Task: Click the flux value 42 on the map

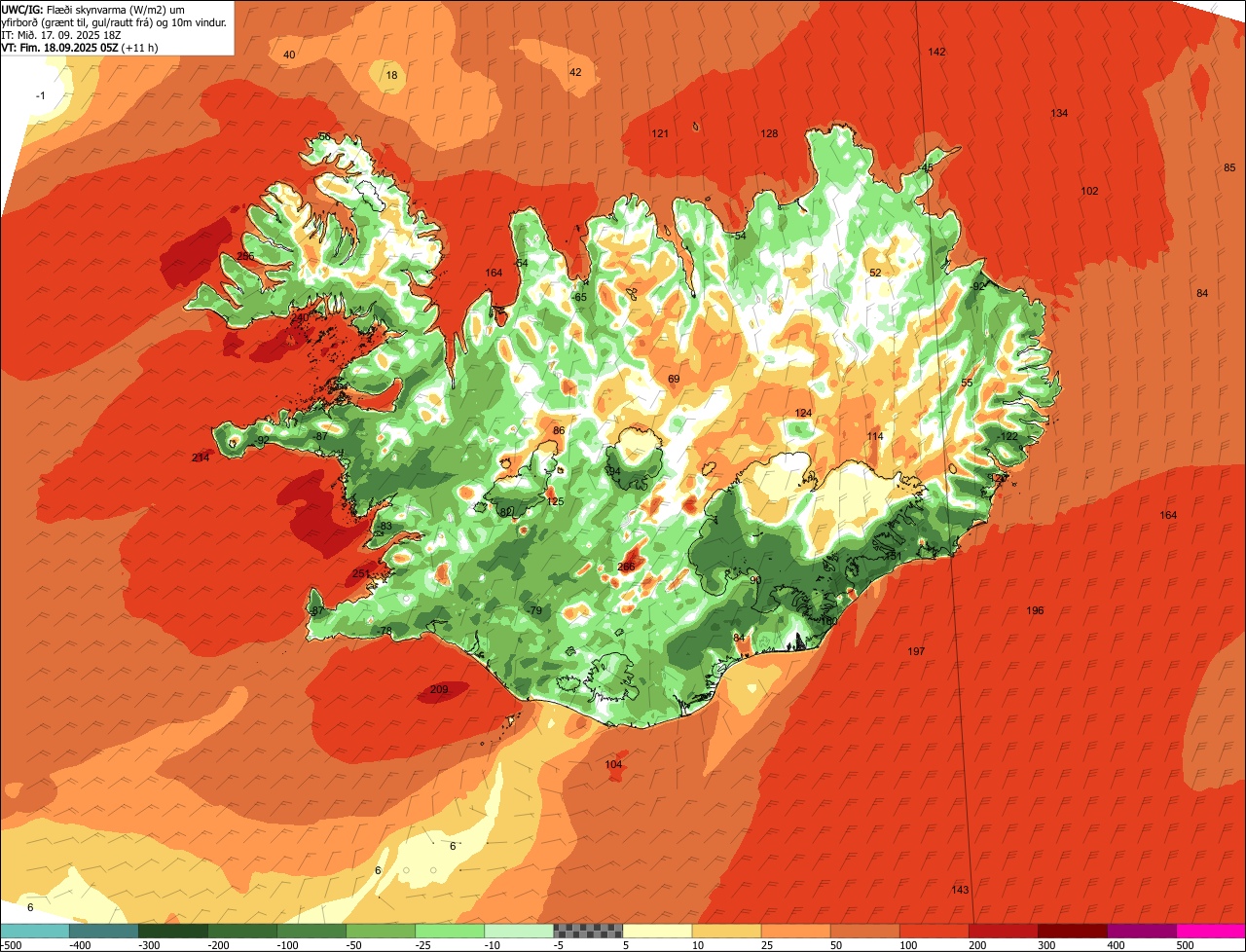Action: tap(575, 73)
